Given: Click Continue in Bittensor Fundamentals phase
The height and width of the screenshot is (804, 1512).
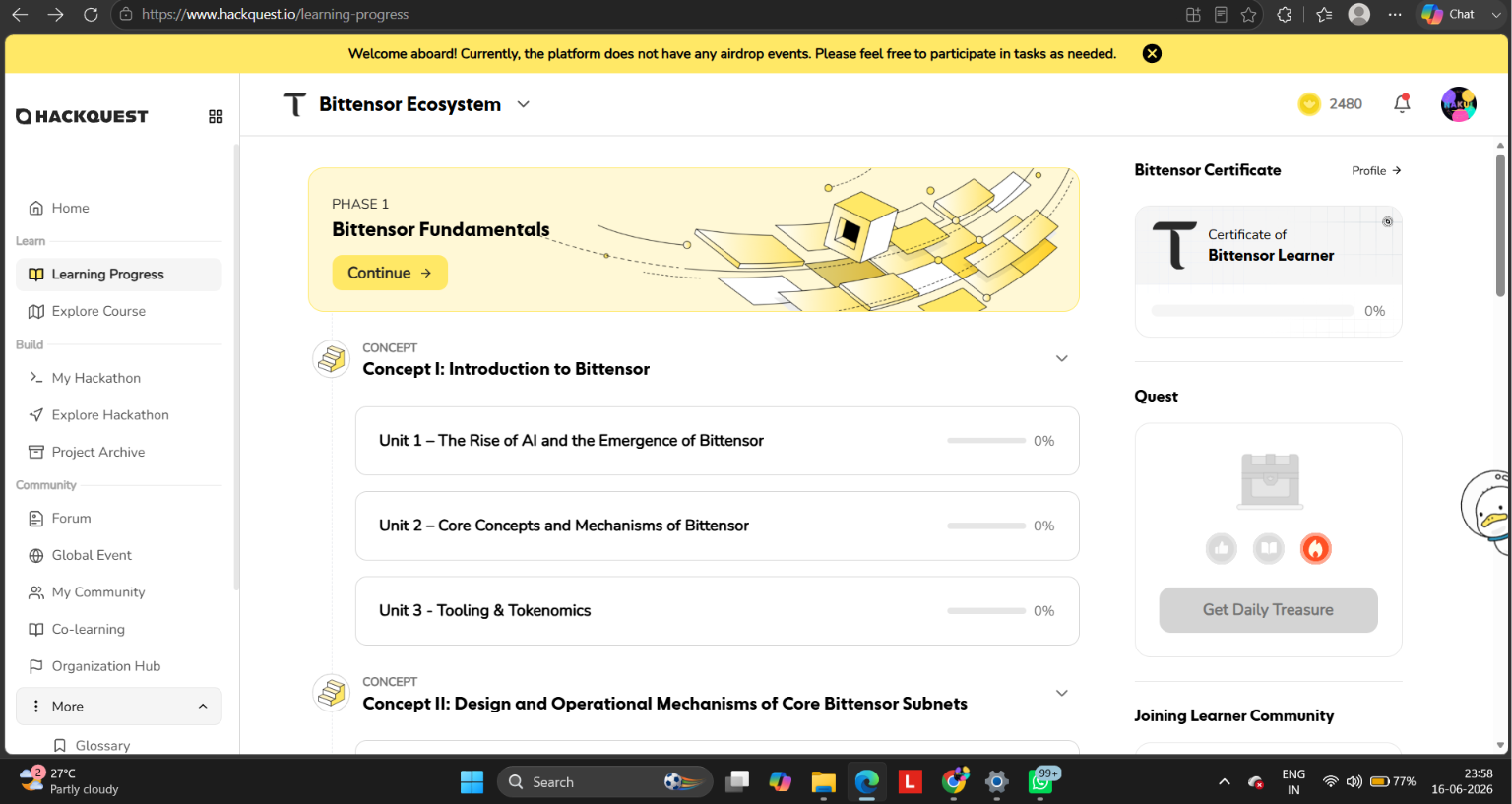Looking at the screenshot, I should tap(390, 273).
